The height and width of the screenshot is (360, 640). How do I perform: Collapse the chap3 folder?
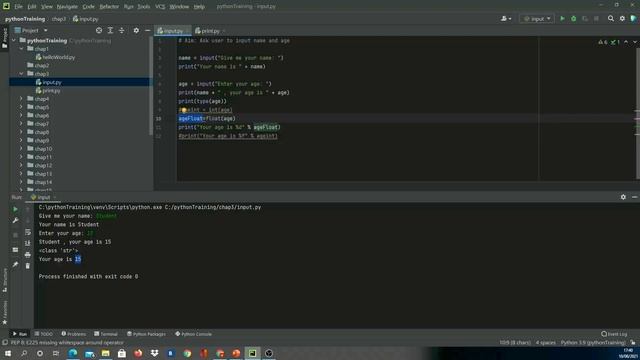point(22,73)
